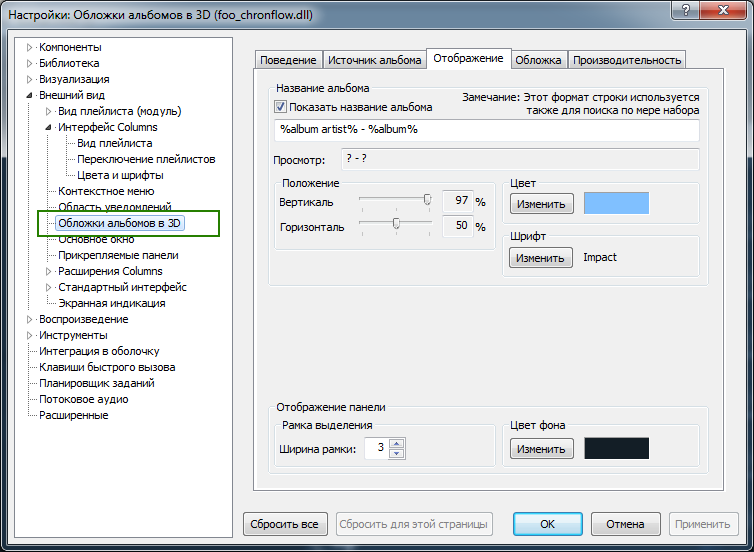
Task: Select the Отображение tab
Action: [468, 59]
